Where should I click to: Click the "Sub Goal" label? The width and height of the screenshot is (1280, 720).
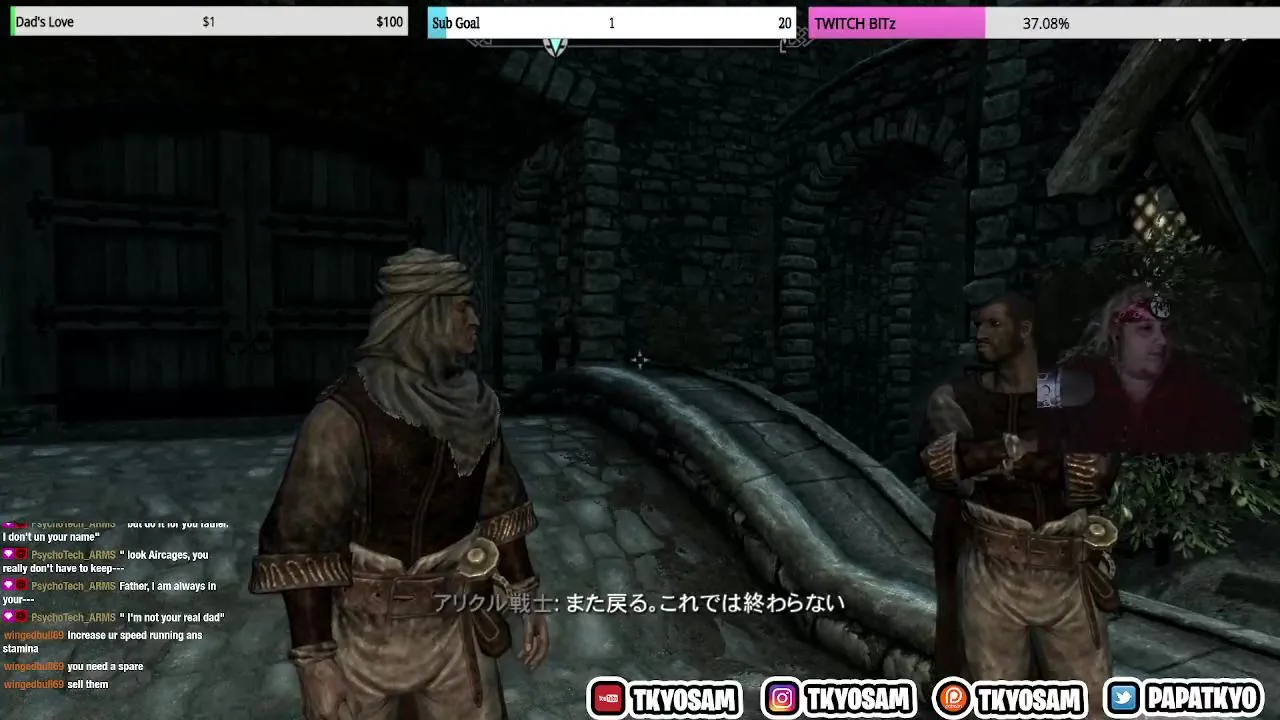pyautogui.click(x=456, y=23)
